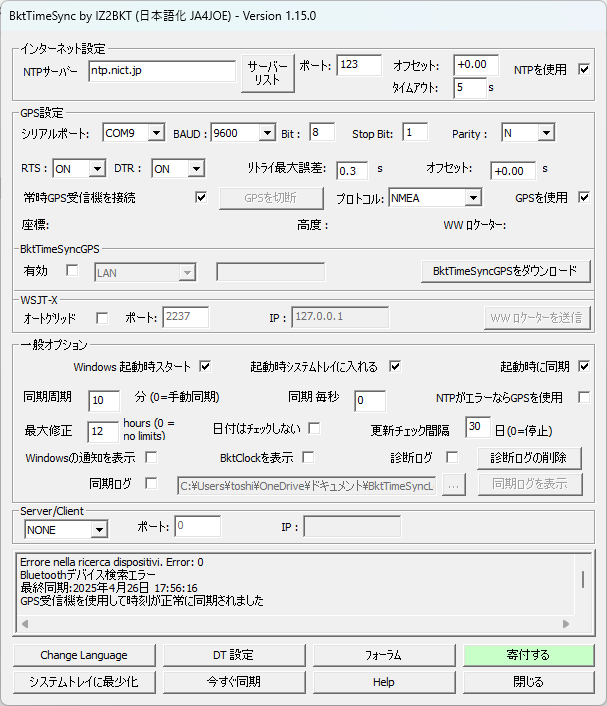Screen dimensions: 607x706
Task: Enable the WSJT-X オートグリッド checkbox
Action: pyautogui.click(x=102, y=318)
